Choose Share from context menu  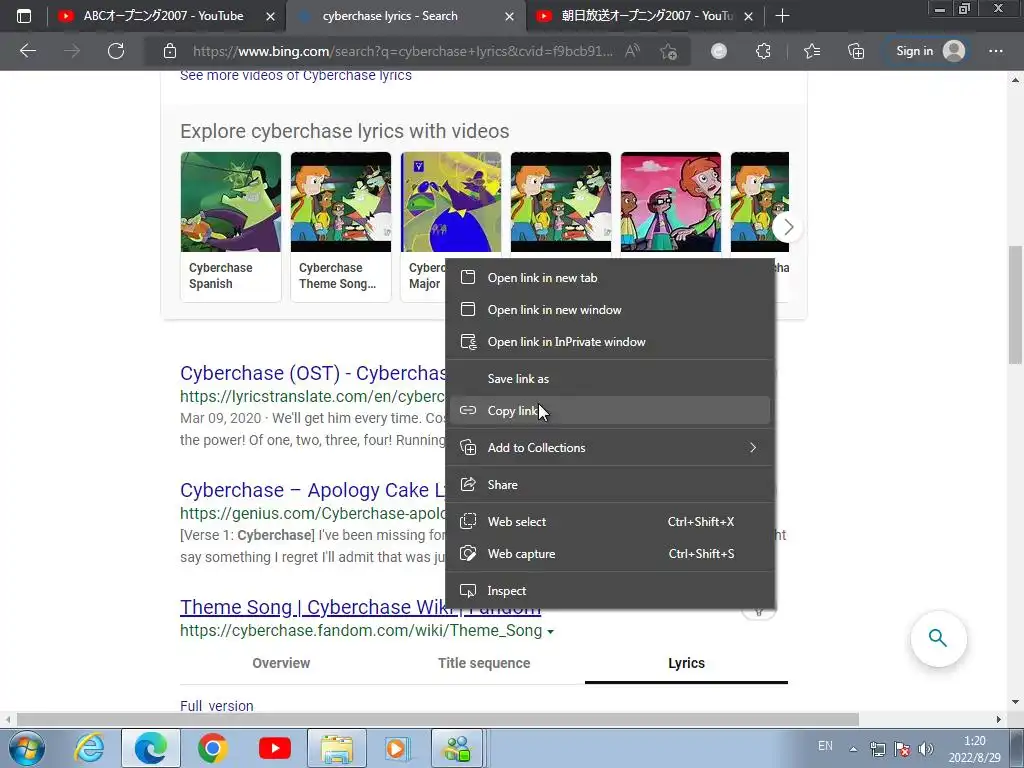pyautogui.click(x=610, y=485)
